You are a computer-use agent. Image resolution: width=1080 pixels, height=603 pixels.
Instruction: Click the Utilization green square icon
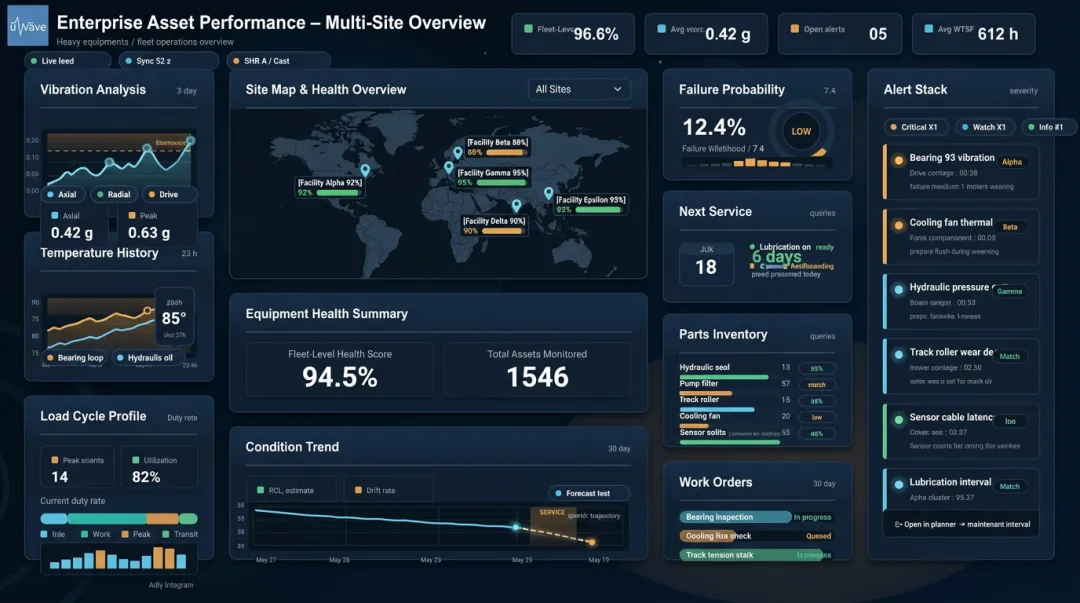[136, 460]
